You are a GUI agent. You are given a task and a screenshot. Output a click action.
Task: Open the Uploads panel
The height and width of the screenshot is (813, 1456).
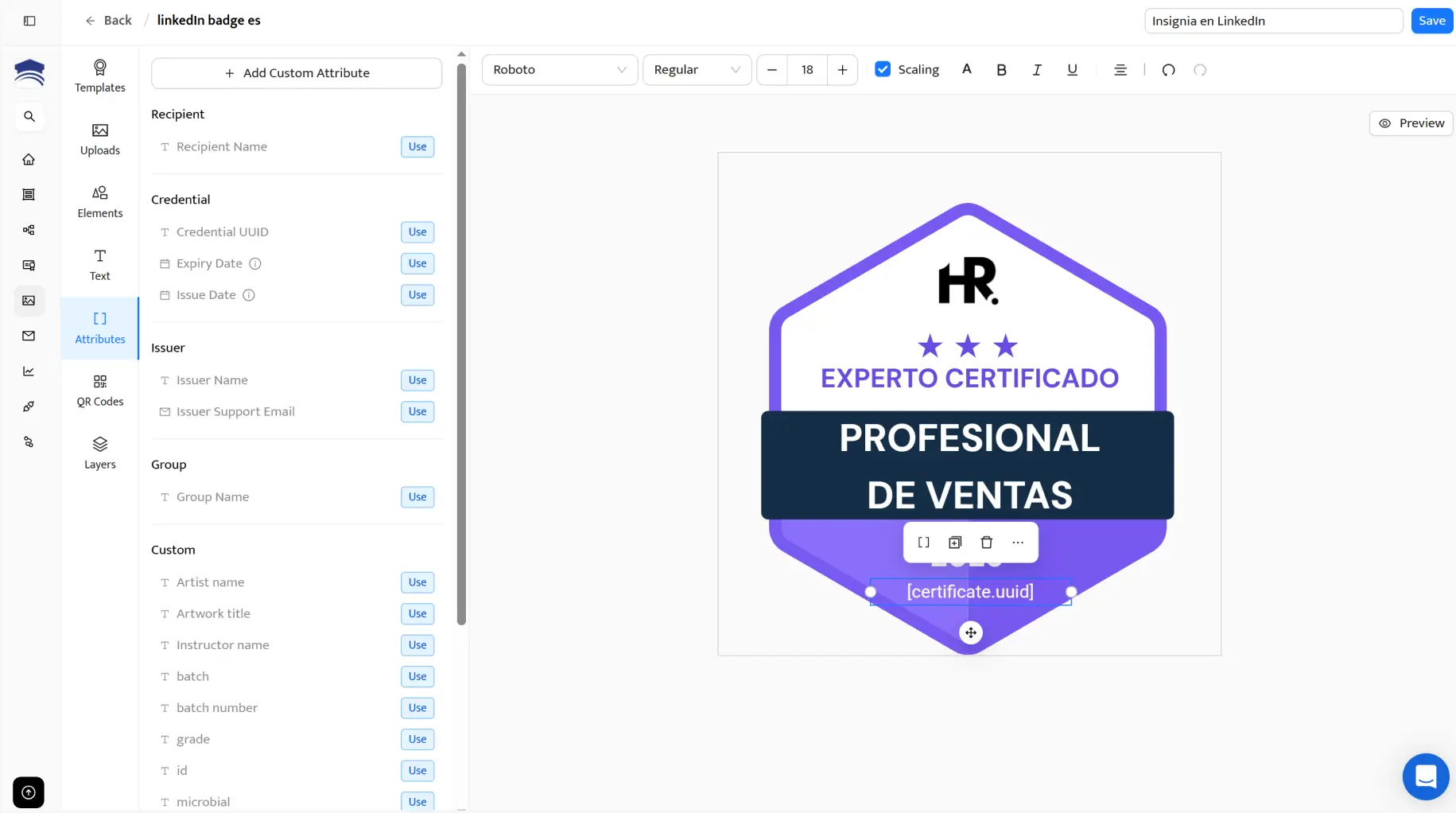[x=99, y=140]
